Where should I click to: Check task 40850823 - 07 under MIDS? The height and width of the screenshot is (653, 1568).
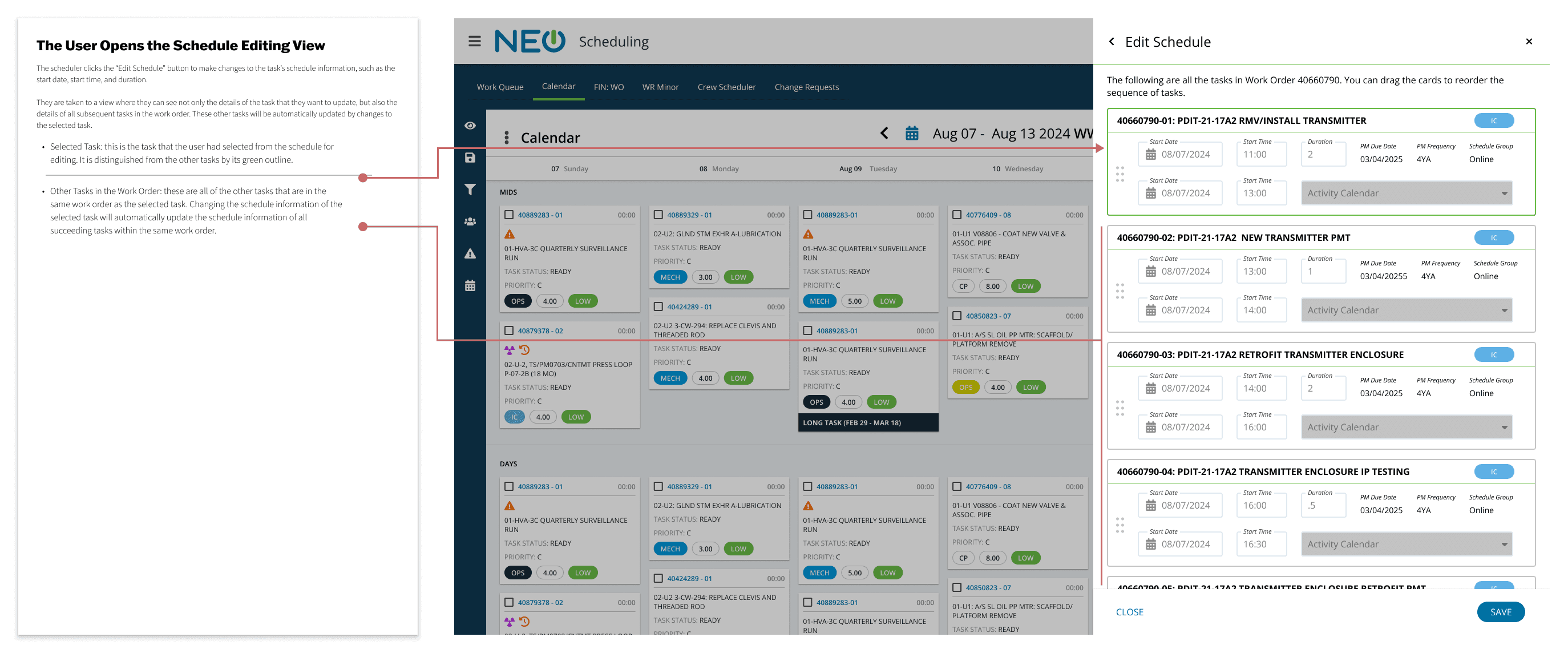(956, 316)
